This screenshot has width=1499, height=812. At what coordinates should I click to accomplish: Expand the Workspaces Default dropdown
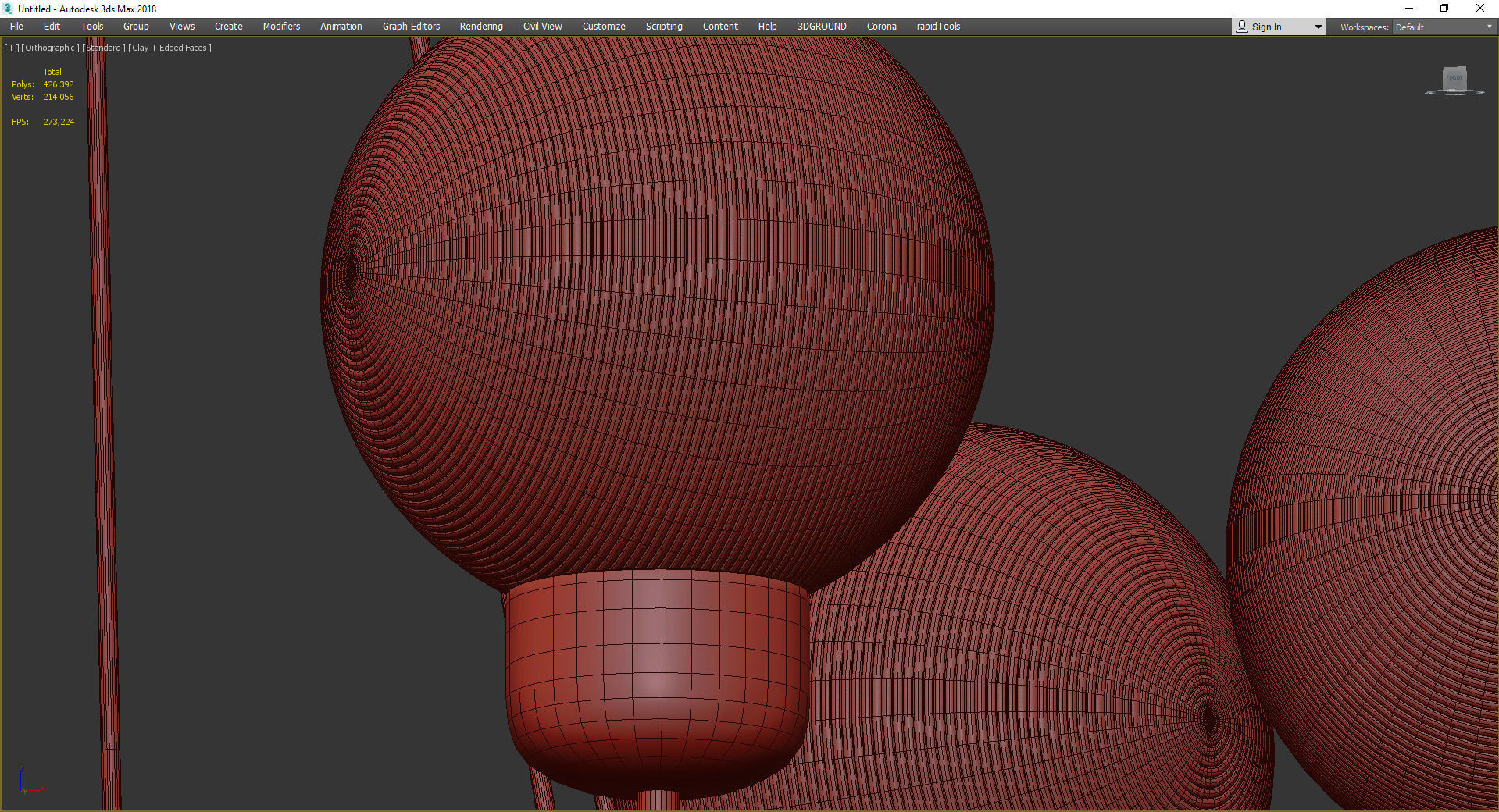(1444, 27)
